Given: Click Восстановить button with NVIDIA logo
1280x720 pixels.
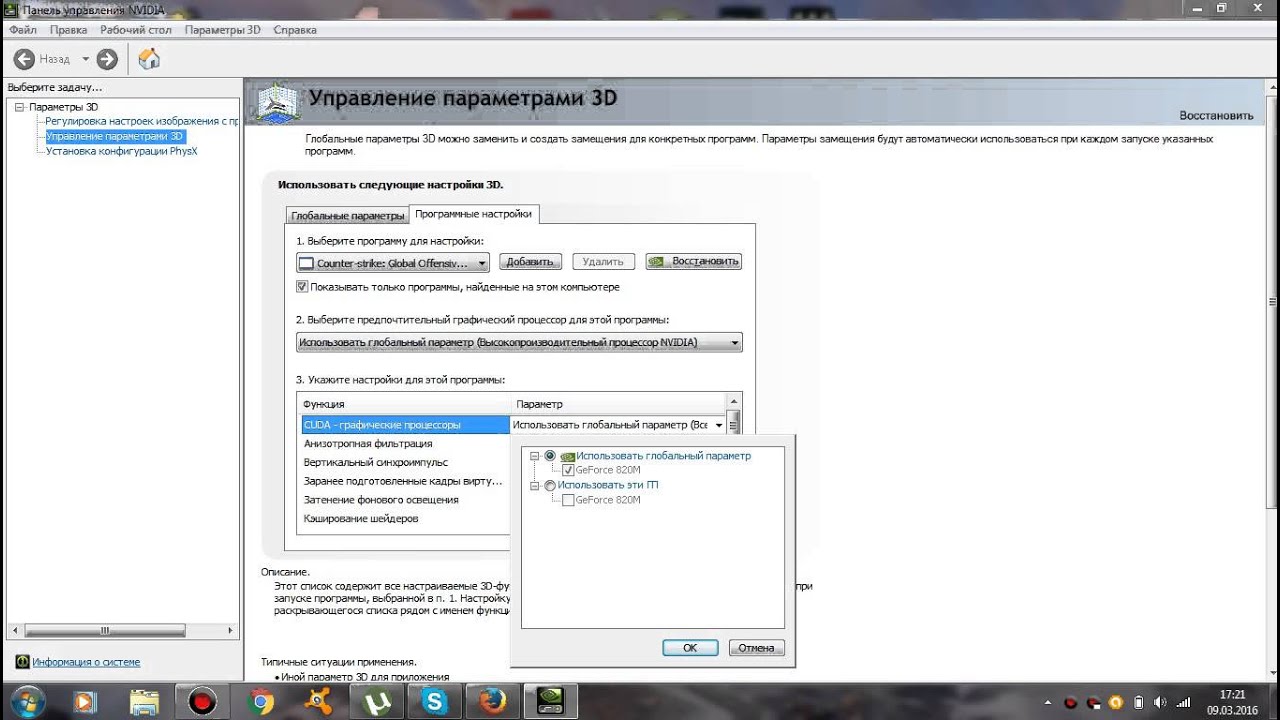Looking at the screenshot, I should click(694, 262).
